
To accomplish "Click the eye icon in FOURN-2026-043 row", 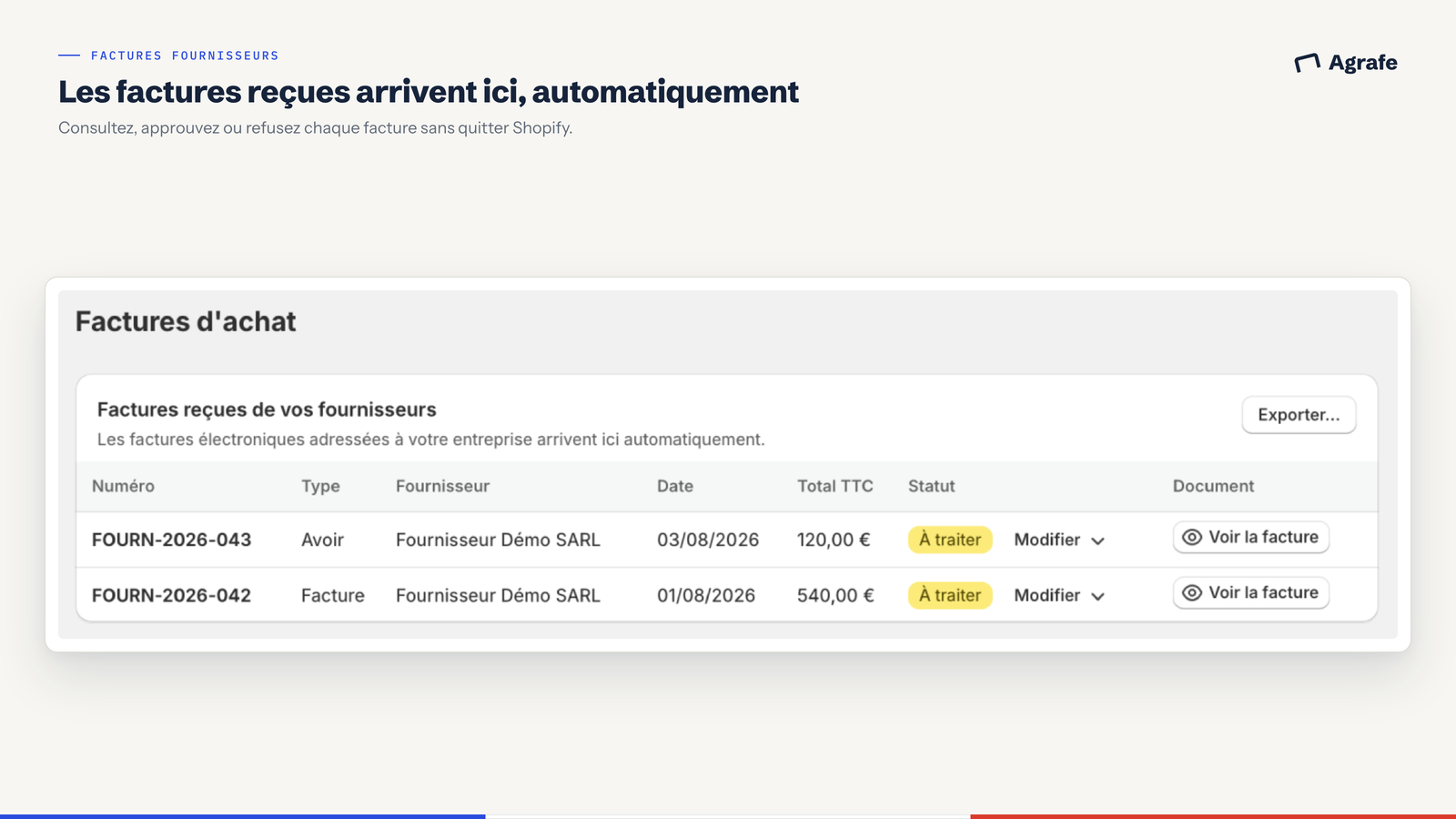I will [1192, 538].
